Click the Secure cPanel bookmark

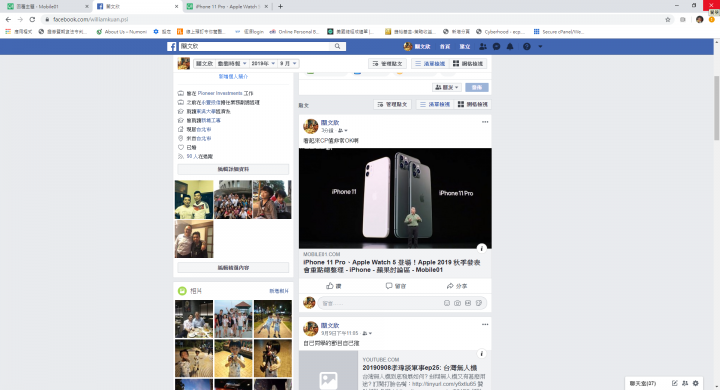[x=559, y=32]
